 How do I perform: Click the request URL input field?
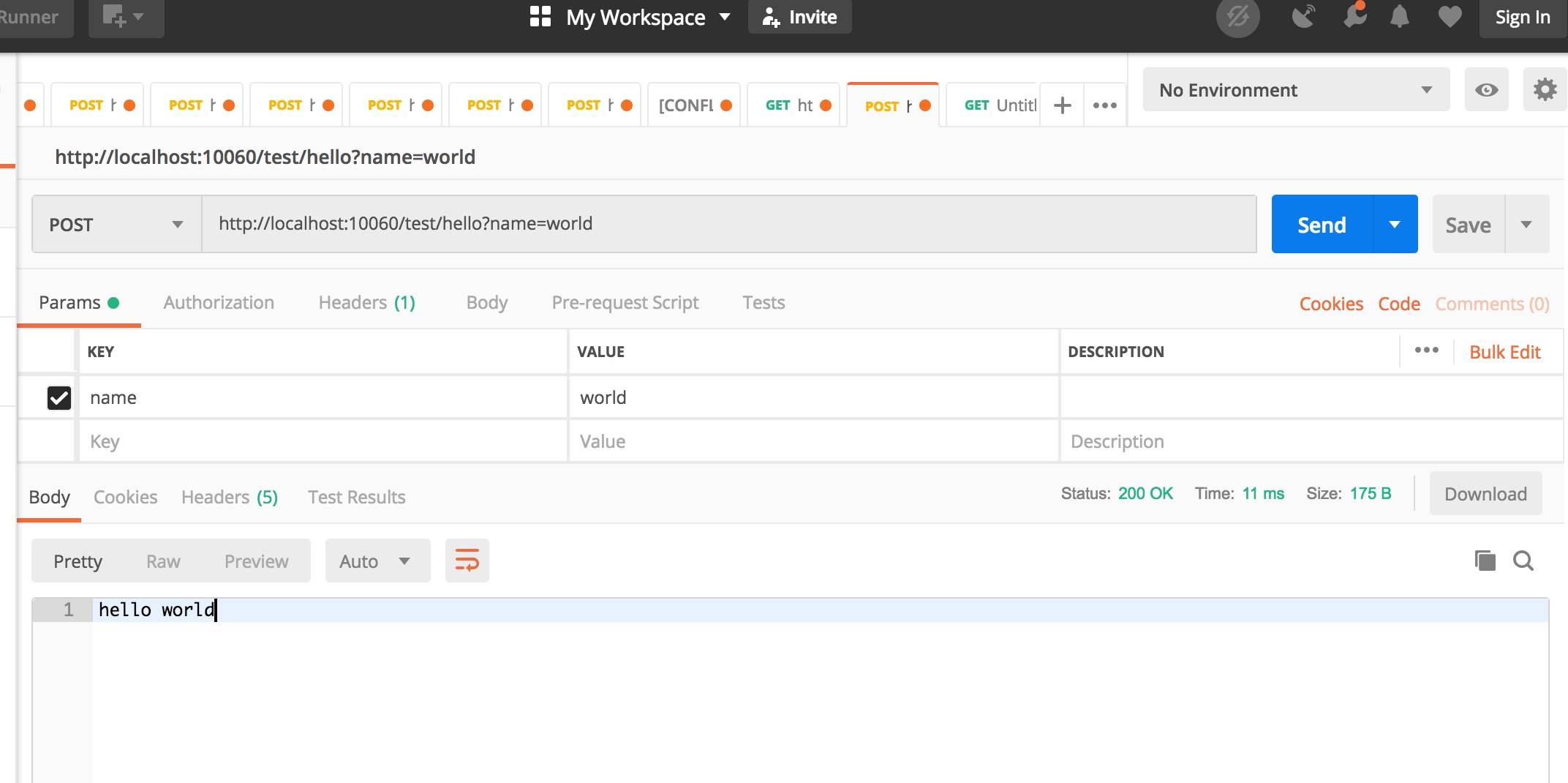tap(728, 224)
